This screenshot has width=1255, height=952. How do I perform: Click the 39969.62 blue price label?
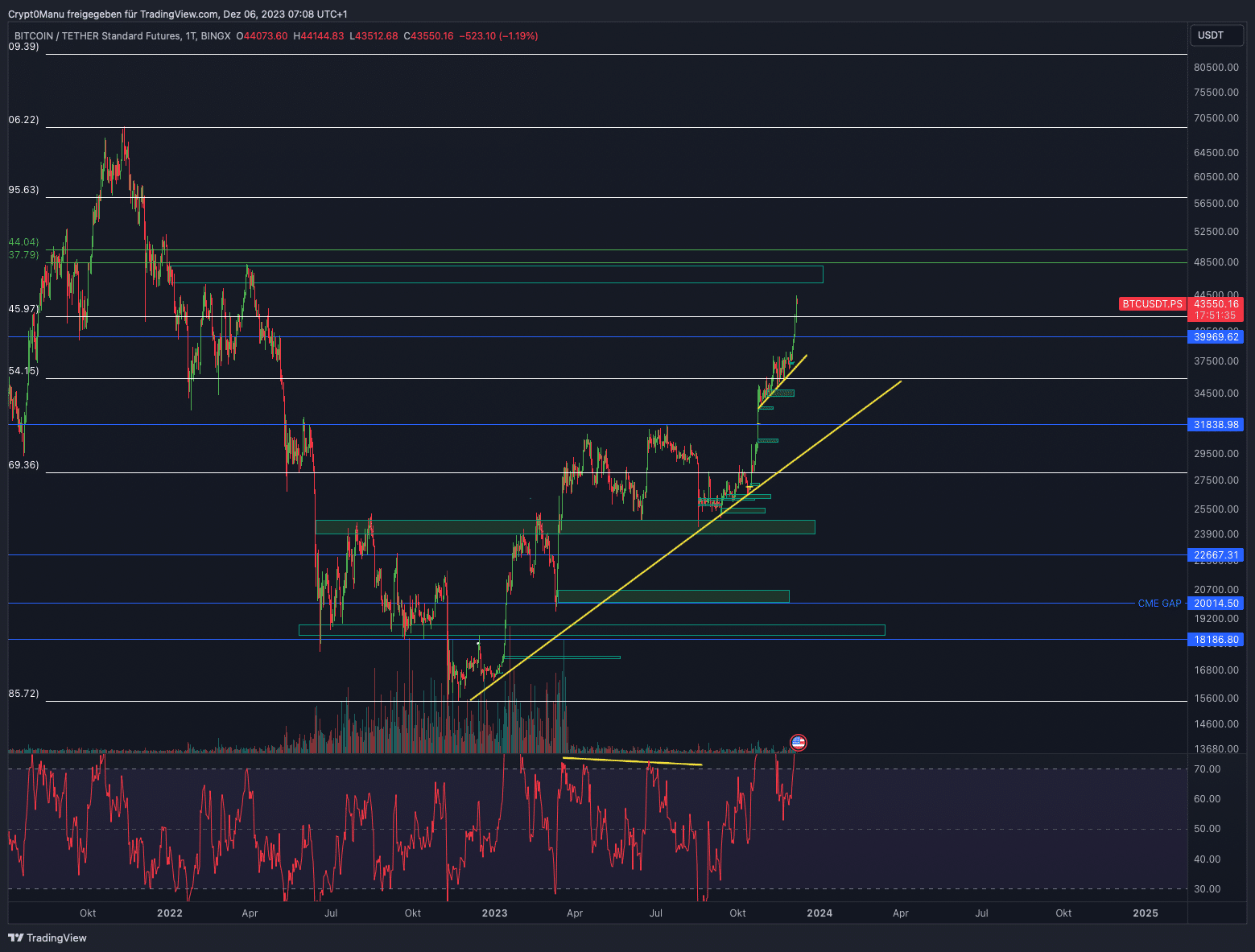1216,337
